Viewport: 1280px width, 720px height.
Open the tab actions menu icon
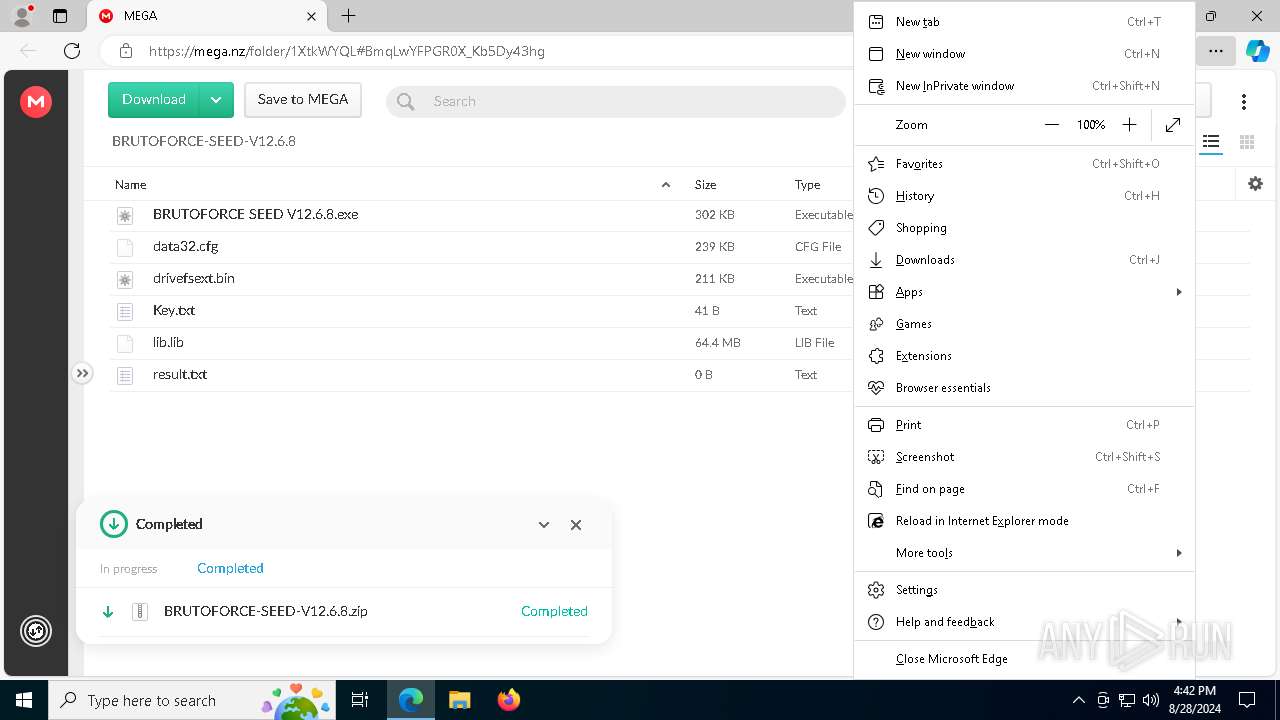60,16
